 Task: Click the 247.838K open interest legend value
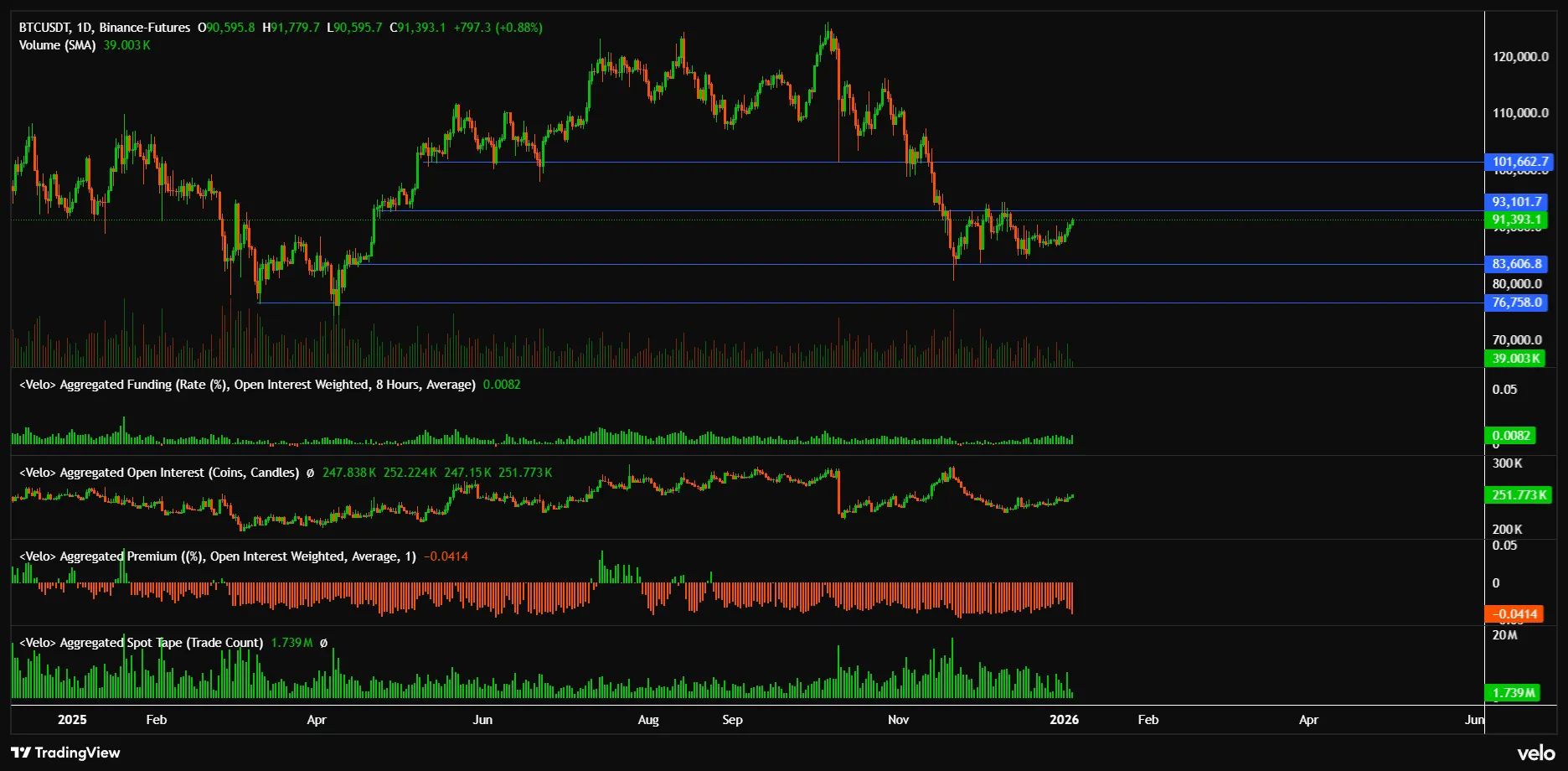[x=349, y=473]
